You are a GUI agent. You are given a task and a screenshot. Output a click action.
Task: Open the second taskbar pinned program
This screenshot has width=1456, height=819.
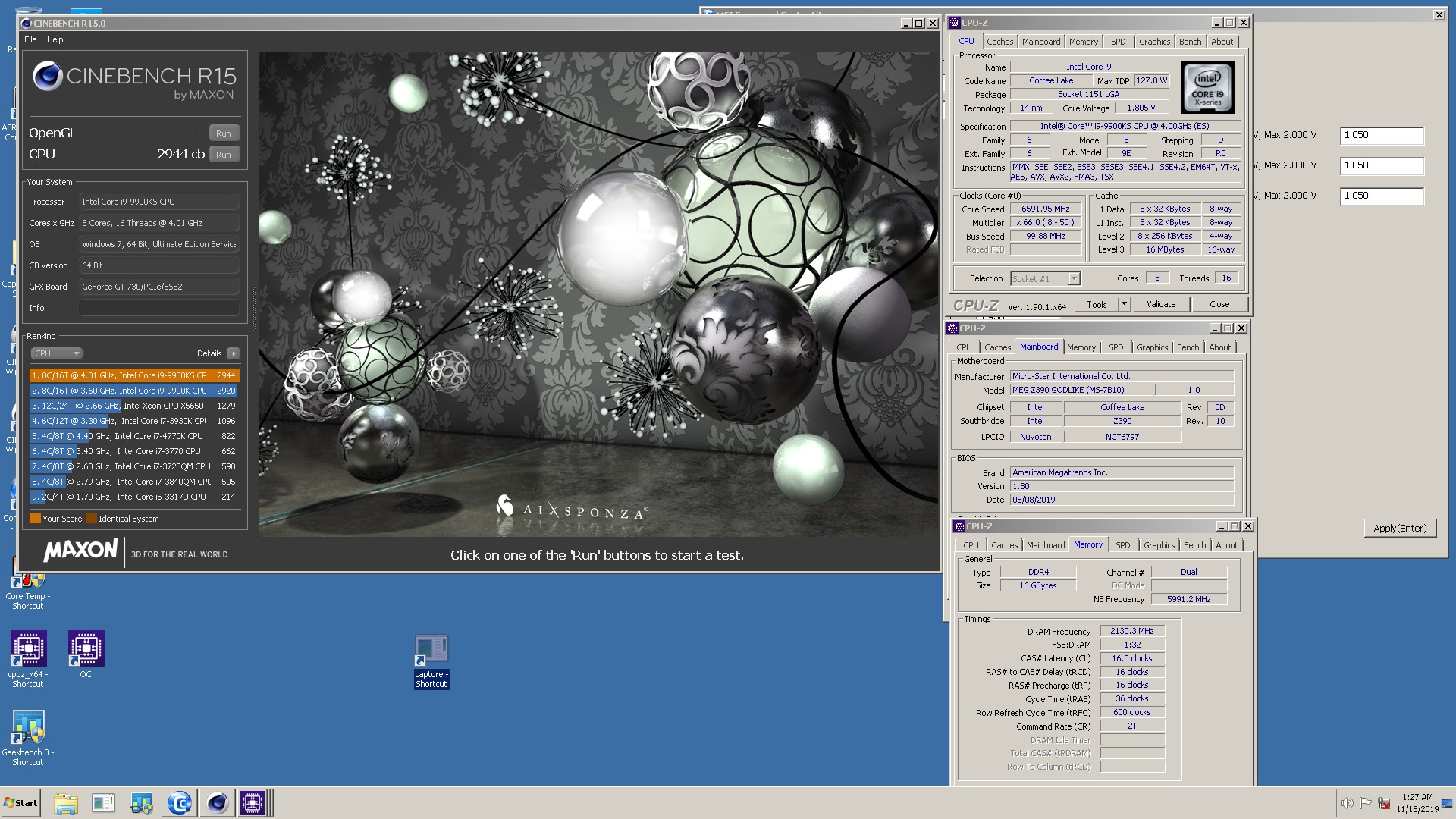[103, 803]
